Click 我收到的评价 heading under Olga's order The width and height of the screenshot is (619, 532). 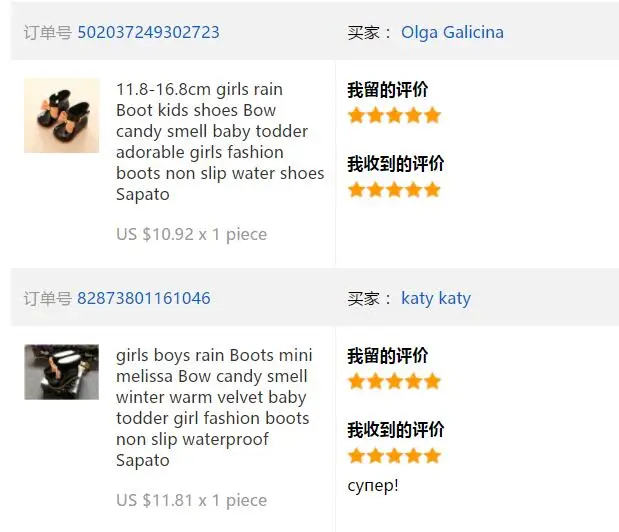[396, 164]
